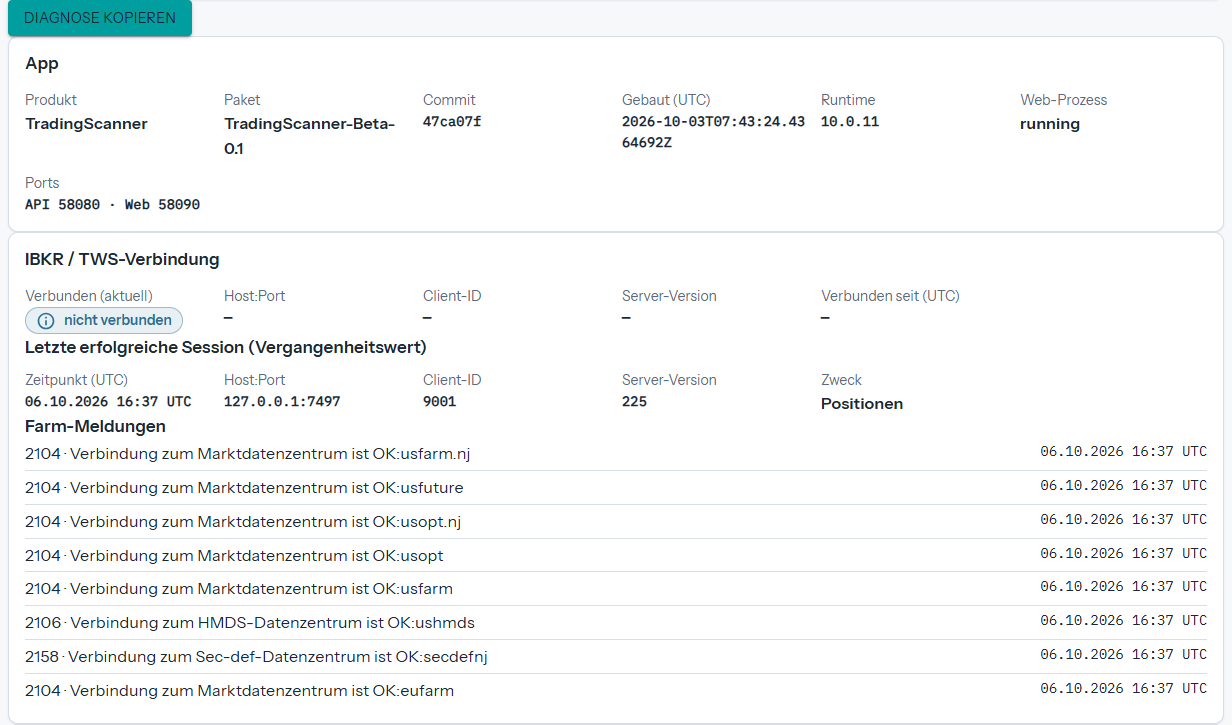Click the DIAGNOSE KOPIEREN button
Image resolution: width=1232 pixels, height=725 pixels.
click(100, 18)
